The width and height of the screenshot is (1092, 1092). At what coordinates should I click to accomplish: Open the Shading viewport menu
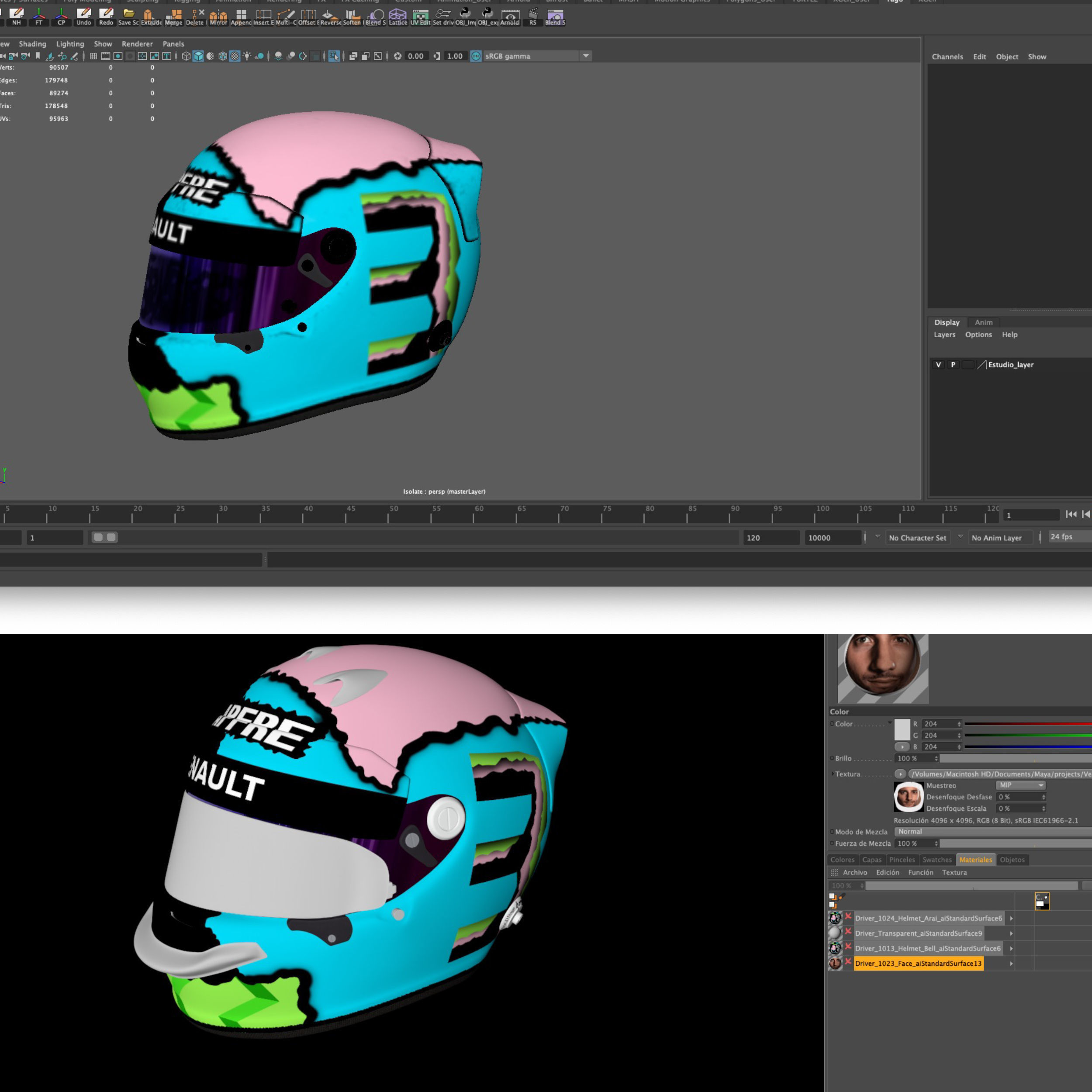pos(33,44)
